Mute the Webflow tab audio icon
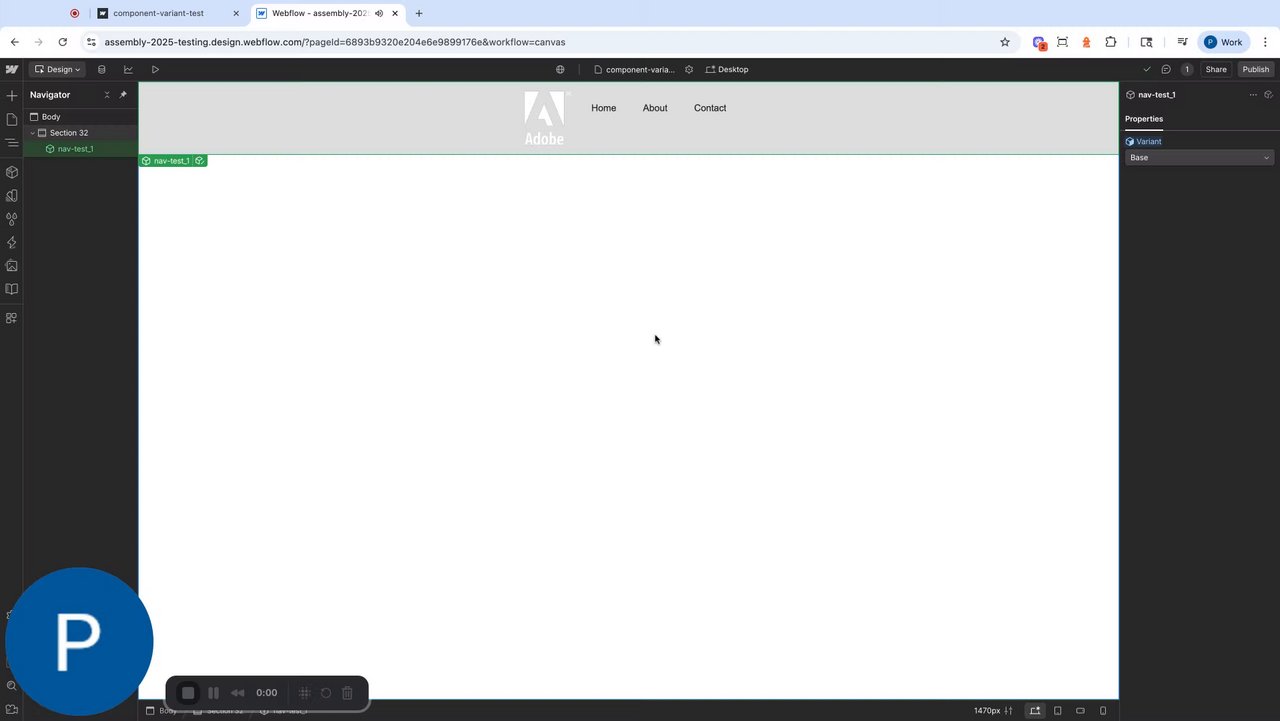Viewport: 1280px width, 721px height. click(x=379, y=14)
